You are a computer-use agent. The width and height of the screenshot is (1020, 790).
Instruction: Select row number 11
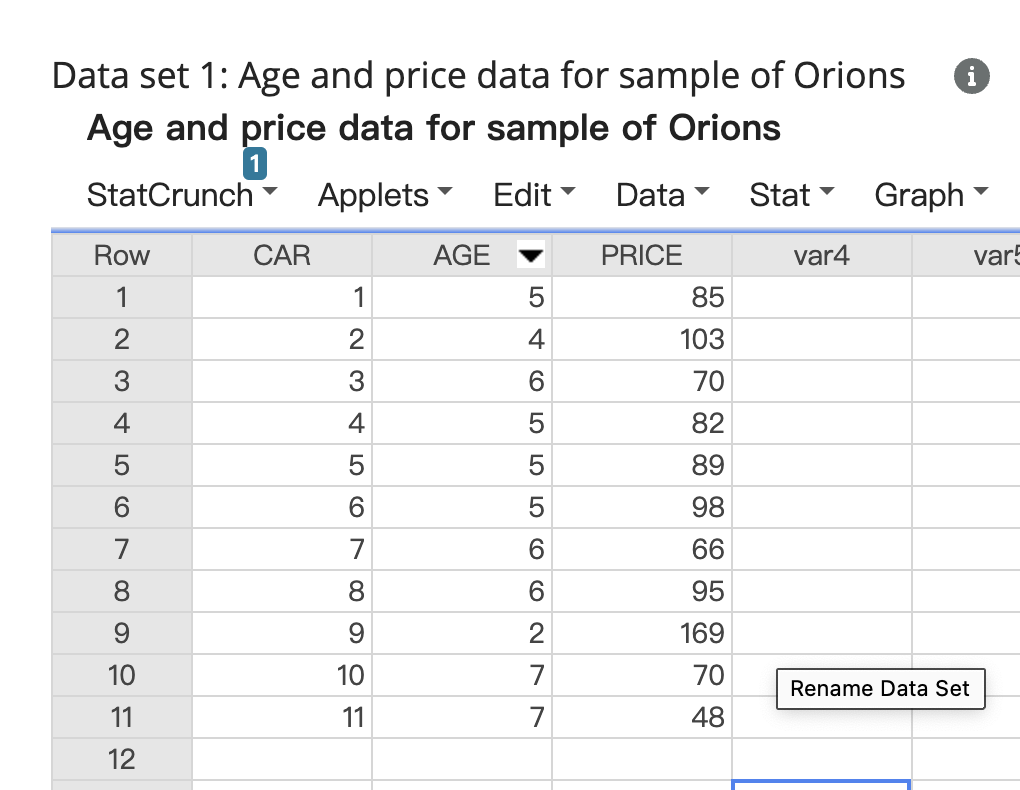click(122, 717)
